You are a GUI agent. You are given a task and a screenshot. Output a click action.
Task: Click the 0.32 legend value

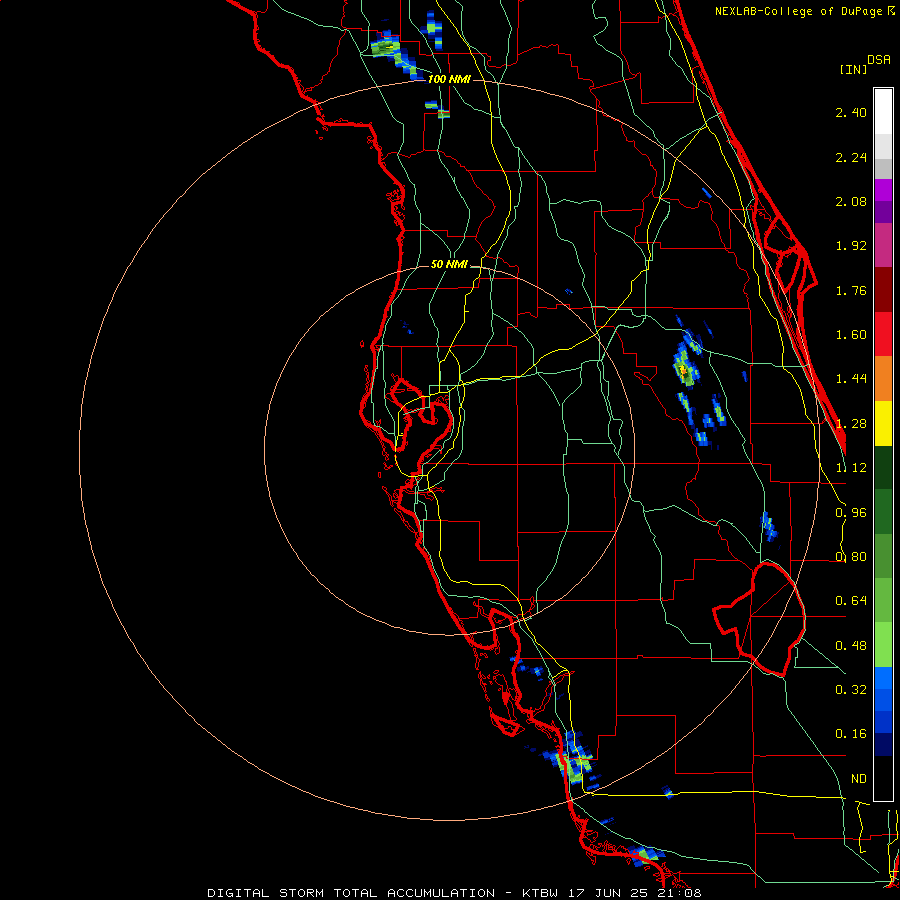click(851, 690)
